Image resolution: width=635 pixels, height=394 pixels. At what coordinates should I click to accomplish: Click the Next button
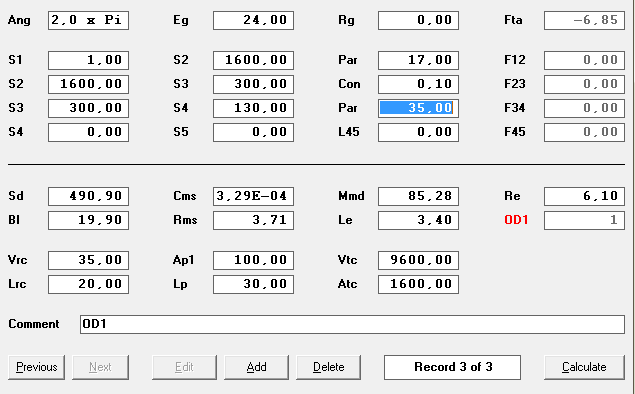(100, 367)
